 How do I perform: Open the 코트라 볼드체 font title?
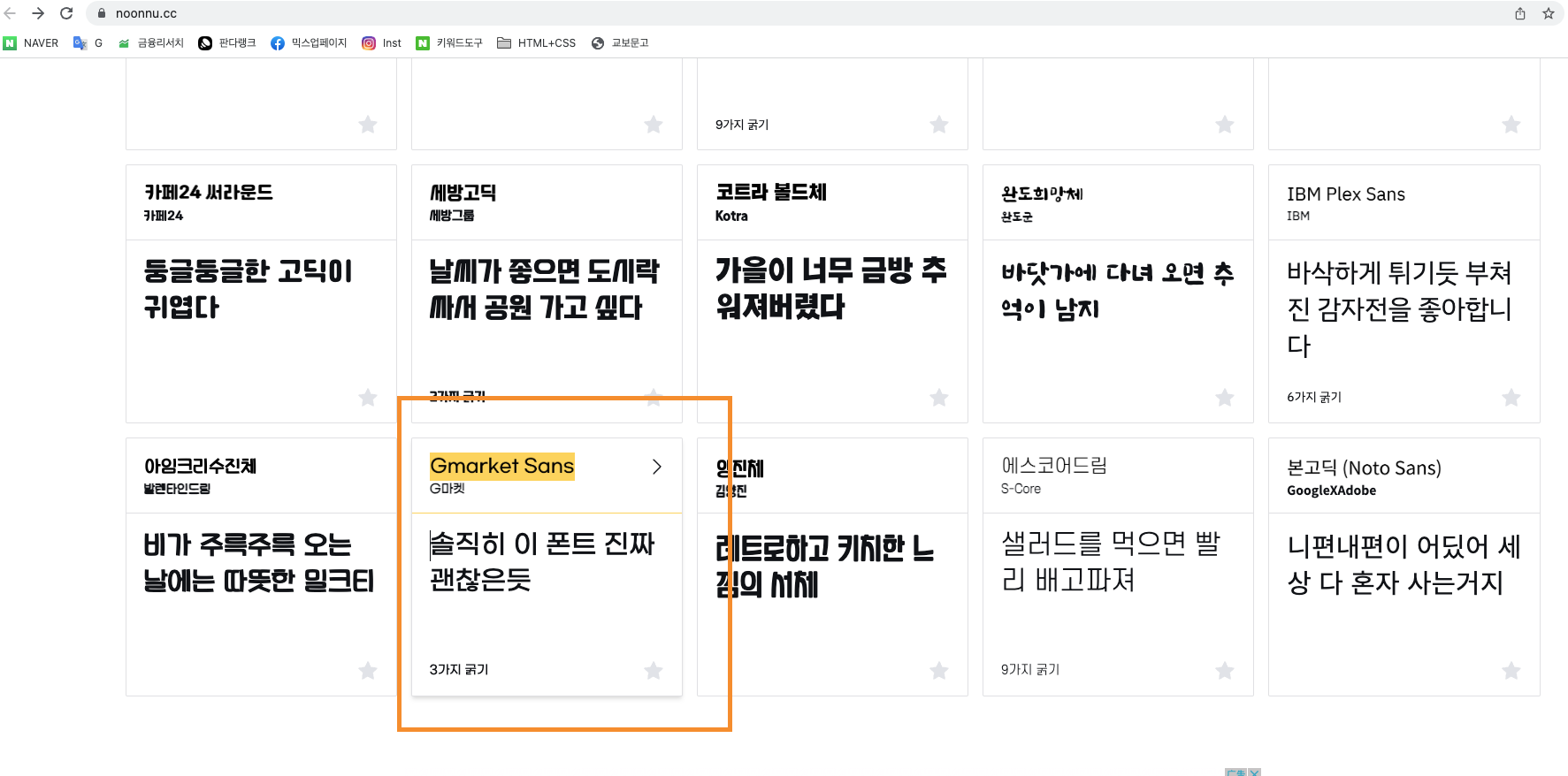(x=771, y=193)
